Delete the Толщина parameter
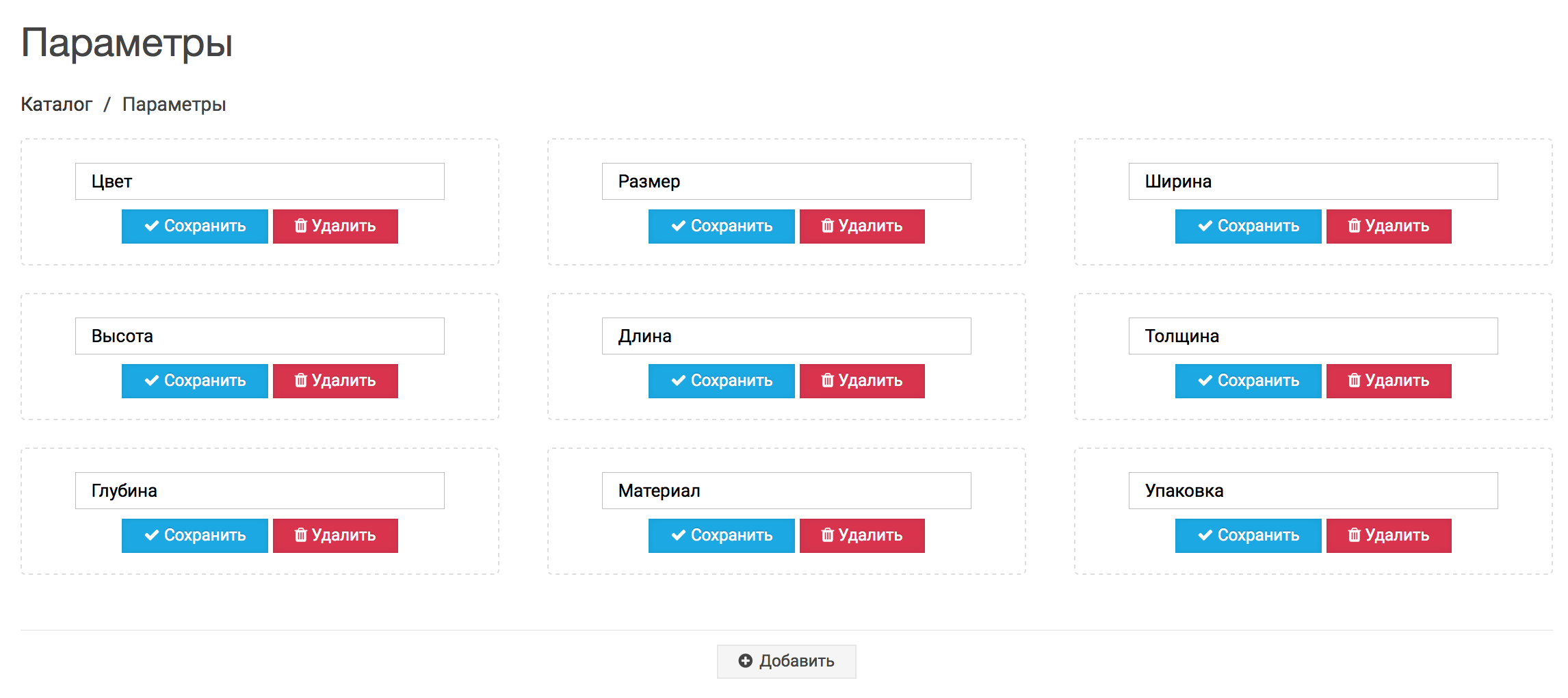This screenshot has height=698, width=1568. (x=1389, y=381)
